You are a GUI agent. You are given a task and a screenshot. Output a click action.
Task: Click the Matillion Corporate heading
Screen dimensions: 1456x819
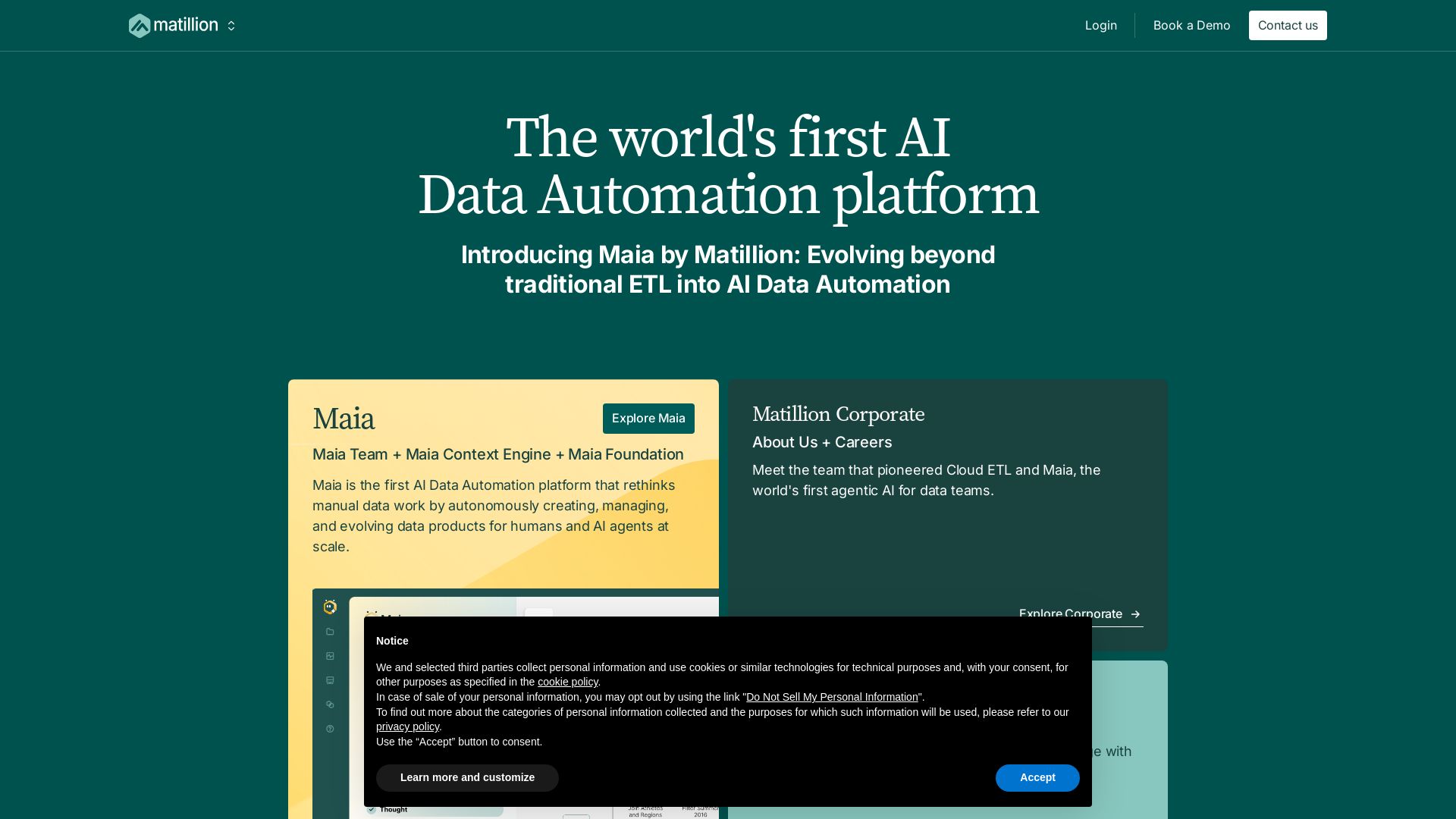[838, 415]
